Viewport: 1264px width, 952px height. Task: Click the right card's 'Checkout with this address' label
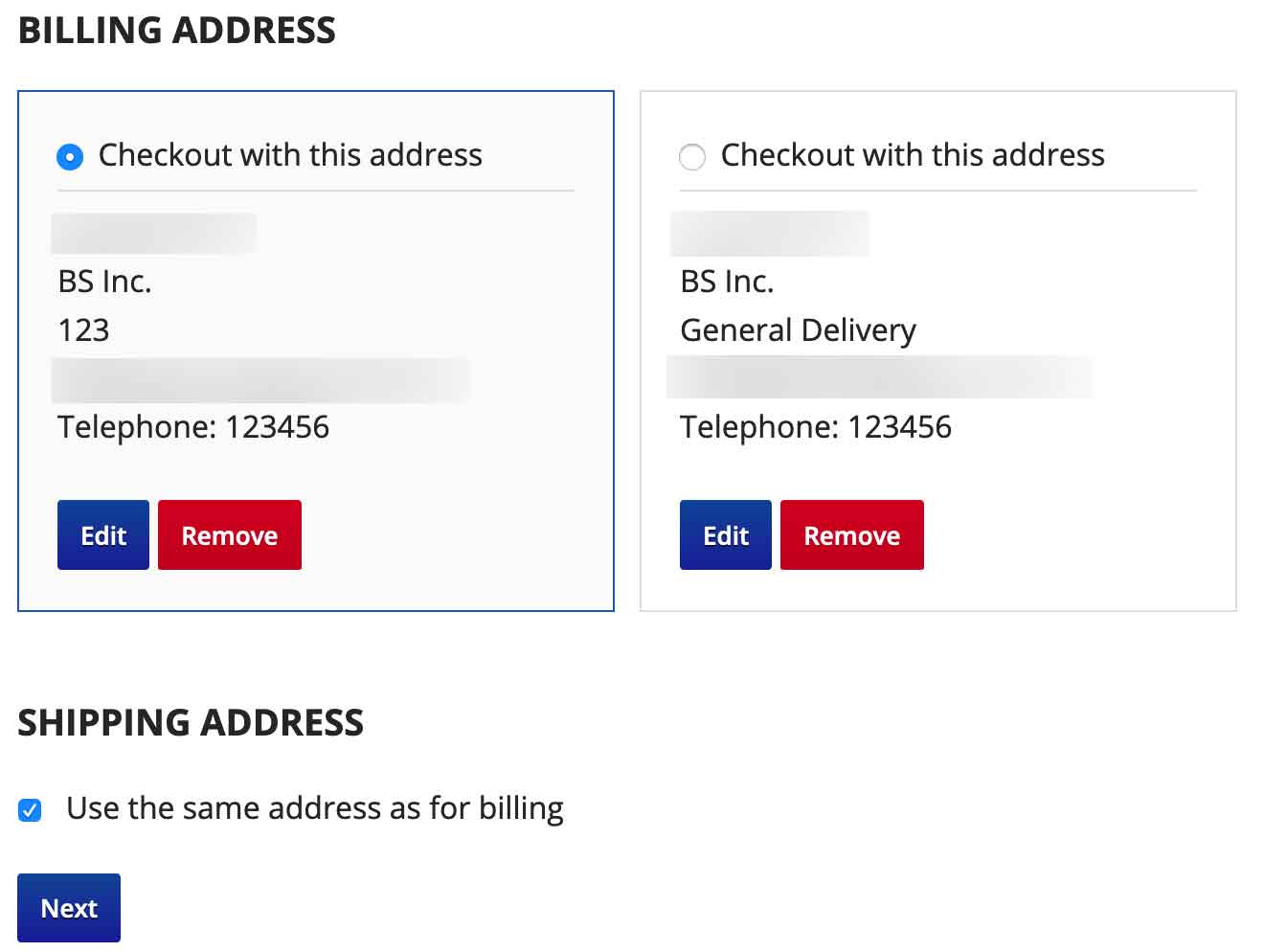tap(913, 155)
